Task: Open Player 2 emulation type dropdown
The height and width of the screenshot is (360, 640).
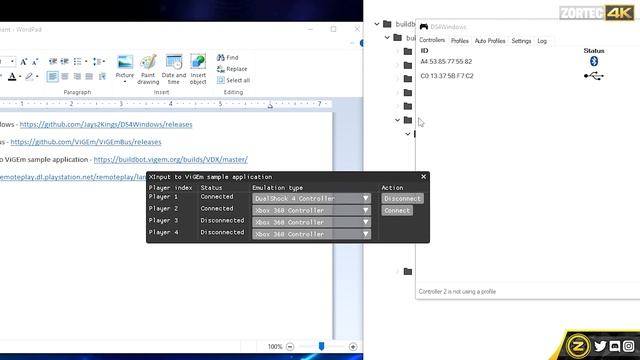Action: point(311,210)
